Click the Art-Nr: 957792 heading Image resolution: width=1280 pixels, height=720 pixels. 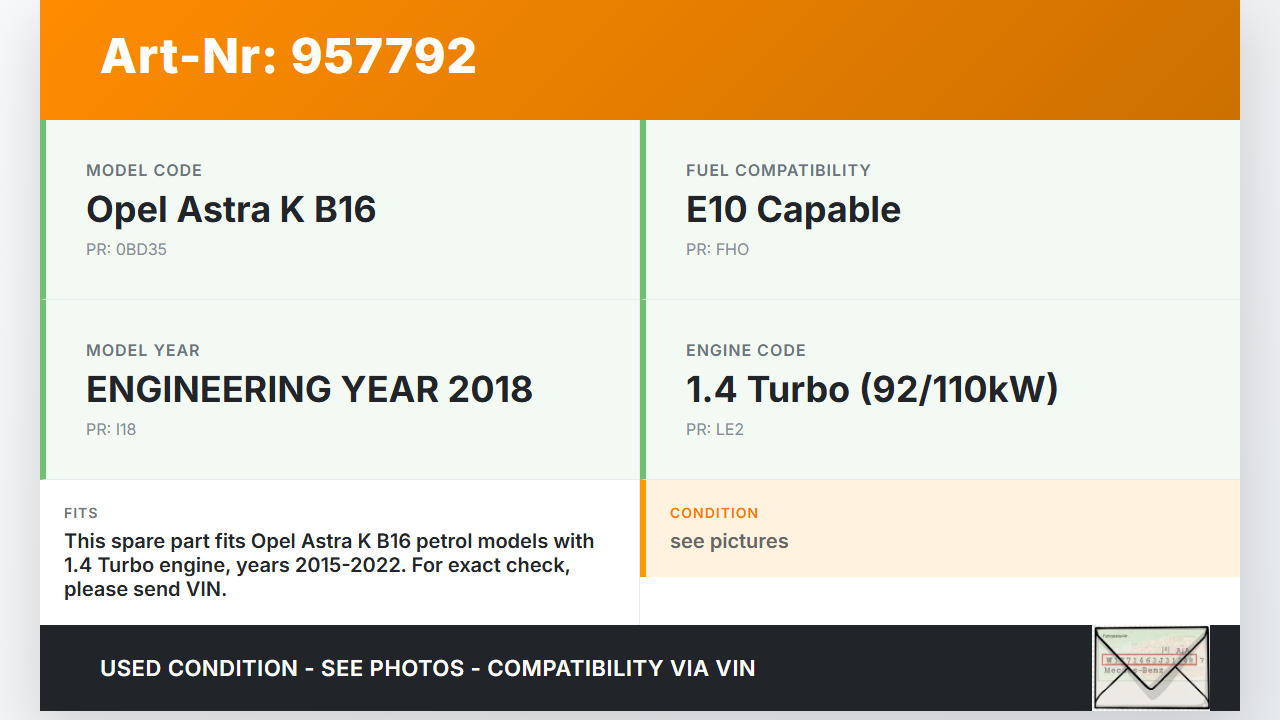coord(288,56)
